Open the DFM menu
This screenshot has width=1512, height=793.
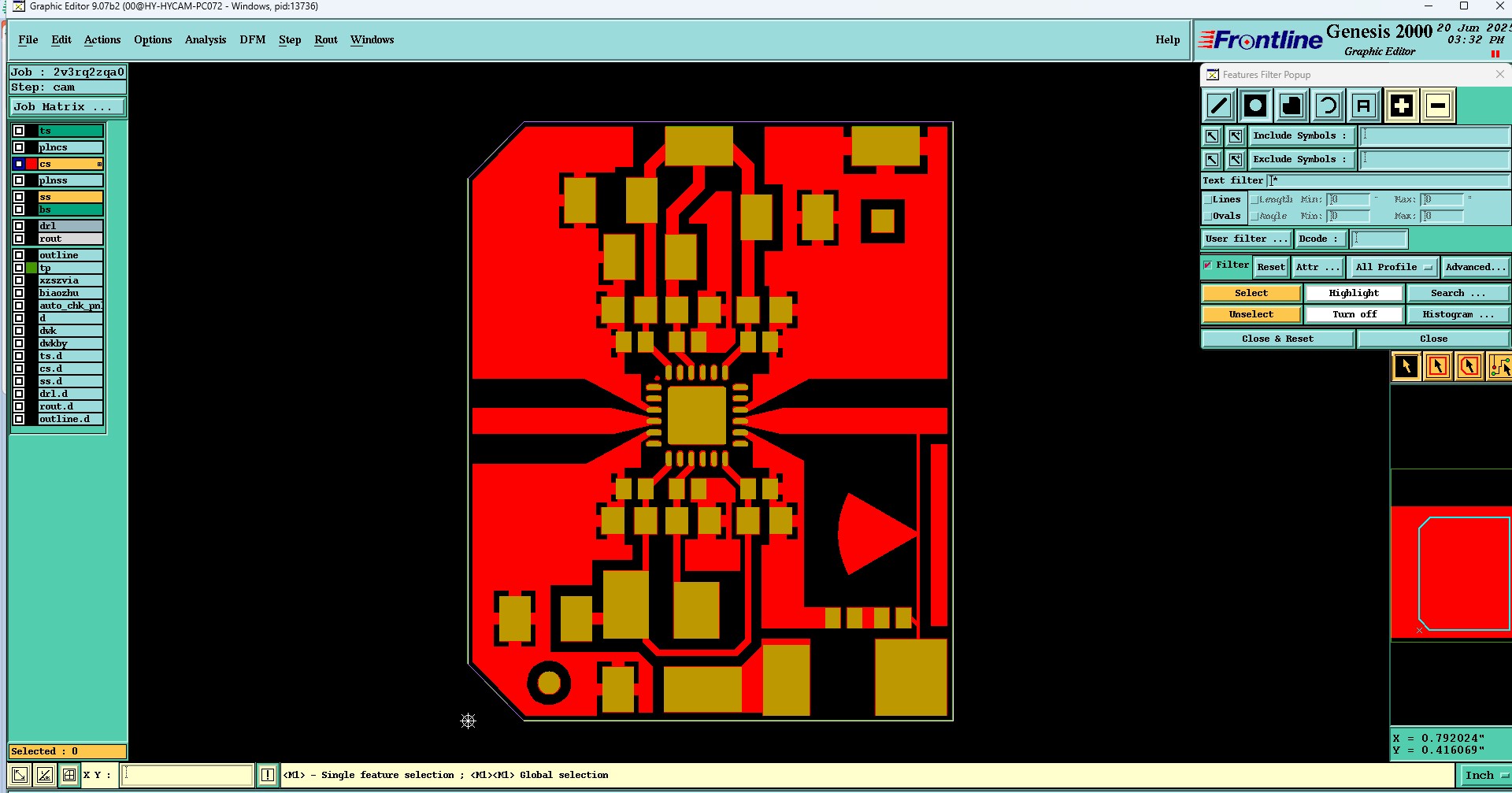253,39
